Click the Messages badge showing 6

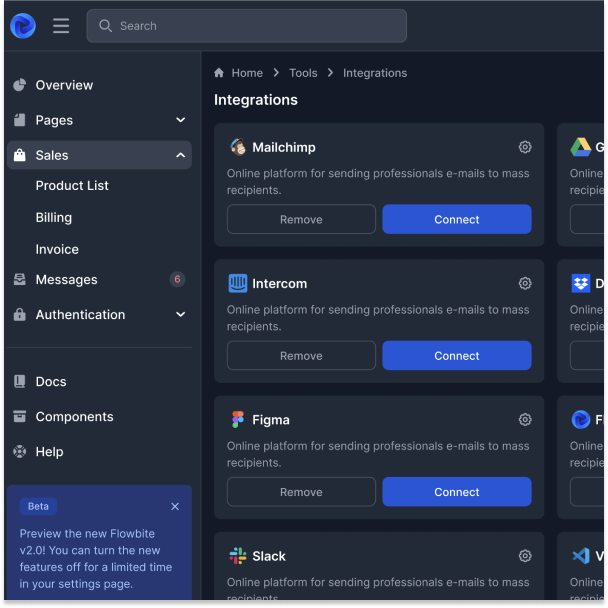(177, 279)
